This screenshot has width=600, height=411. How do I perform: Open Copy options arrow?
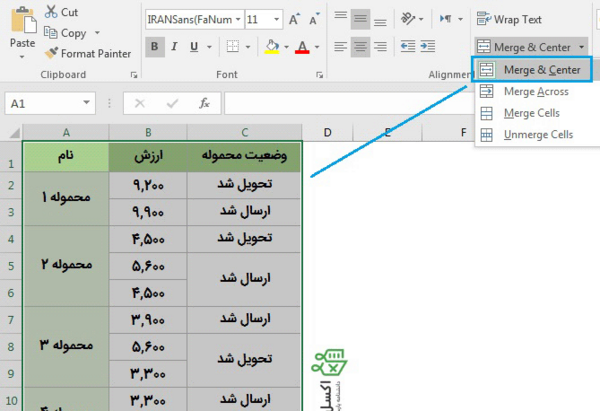97,33
